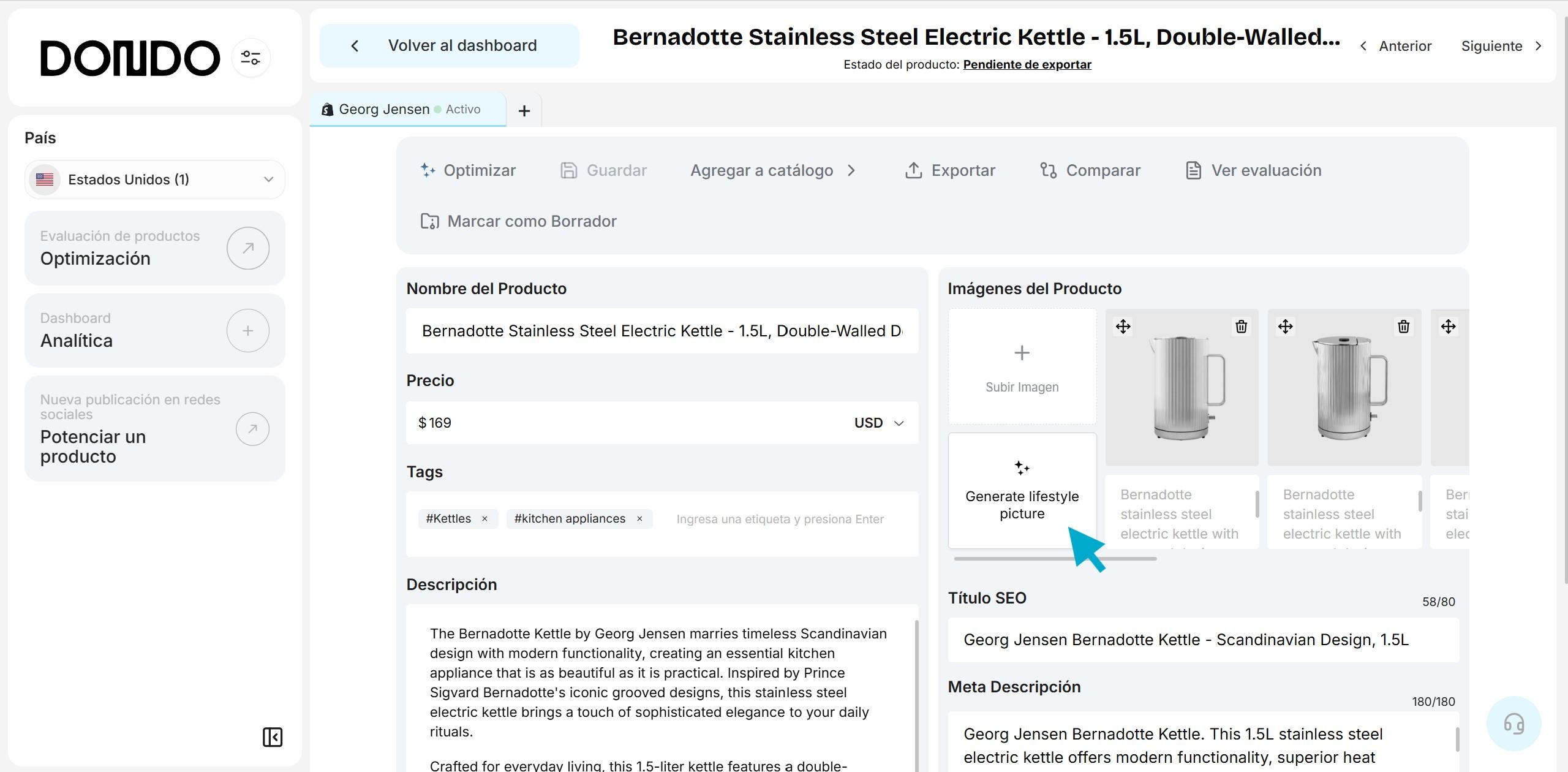
Task: Open the Optimización arrow circle icon
Action: tap(247, 248)
